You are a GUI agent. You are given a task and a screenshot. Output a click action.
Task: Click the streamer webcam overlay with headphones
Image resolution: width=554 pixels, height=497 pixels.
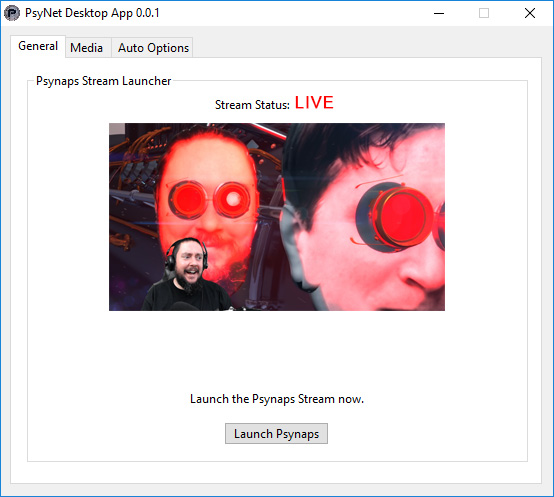point(187,274)
